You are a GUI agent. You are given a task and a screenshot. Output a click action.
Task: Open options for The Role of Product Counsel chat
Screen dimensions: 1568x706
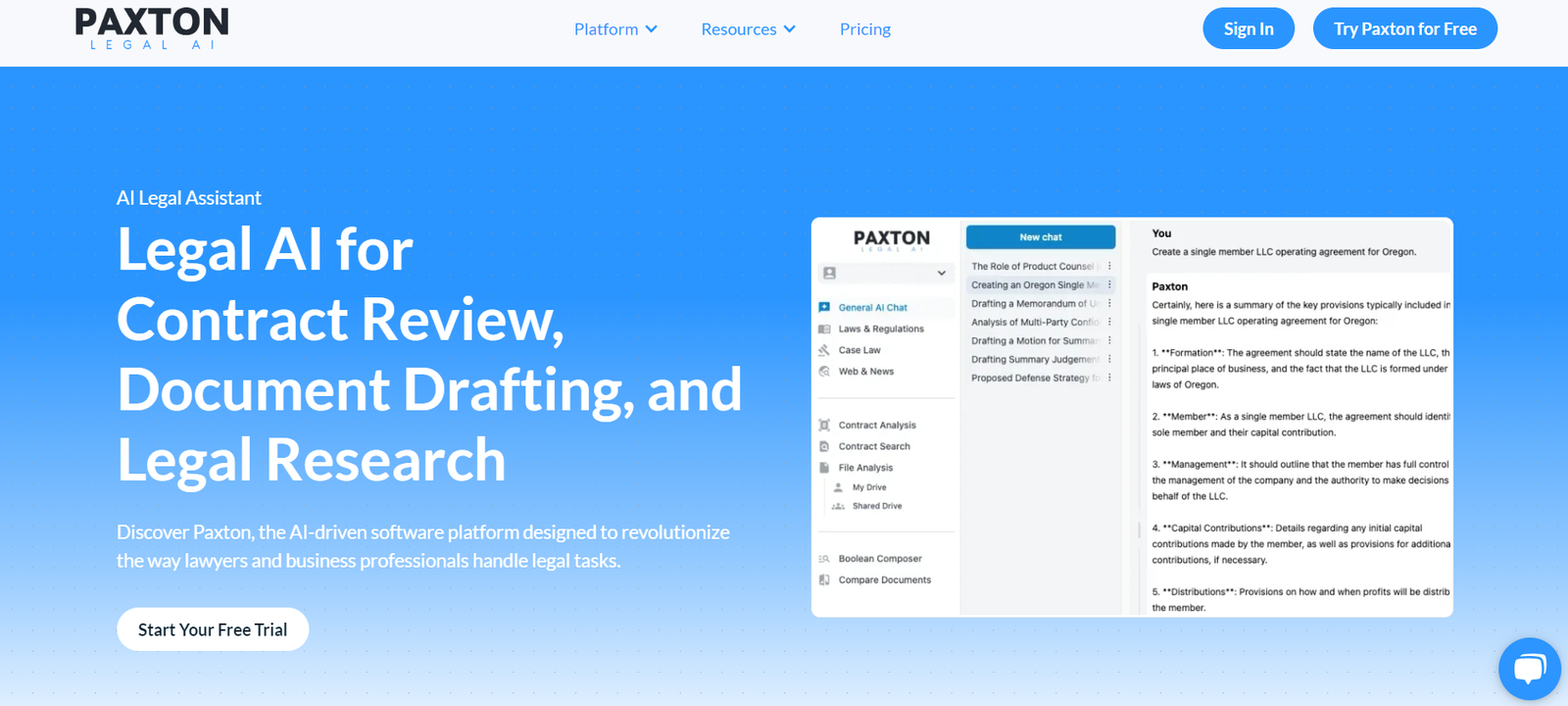1109,266
